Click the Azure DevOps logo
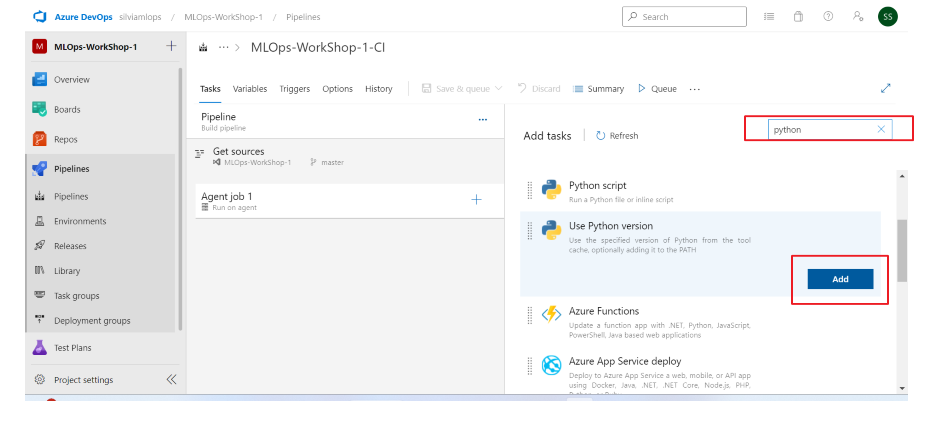The width and height of the screenshot is (929, 422). (x=41, y=17)
